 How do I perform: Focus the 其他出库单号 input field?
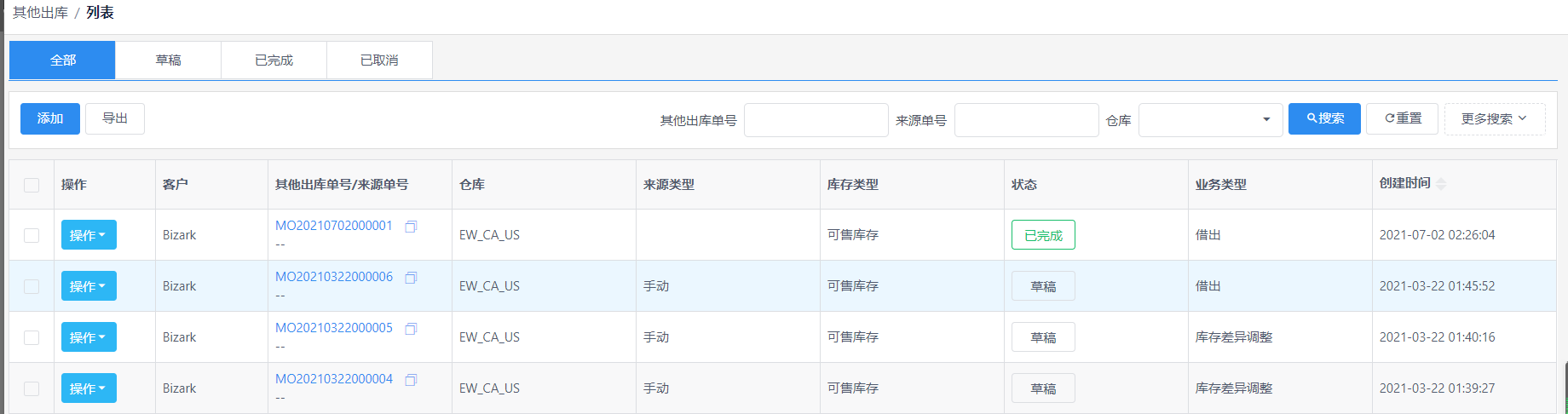tap(816, 120)
